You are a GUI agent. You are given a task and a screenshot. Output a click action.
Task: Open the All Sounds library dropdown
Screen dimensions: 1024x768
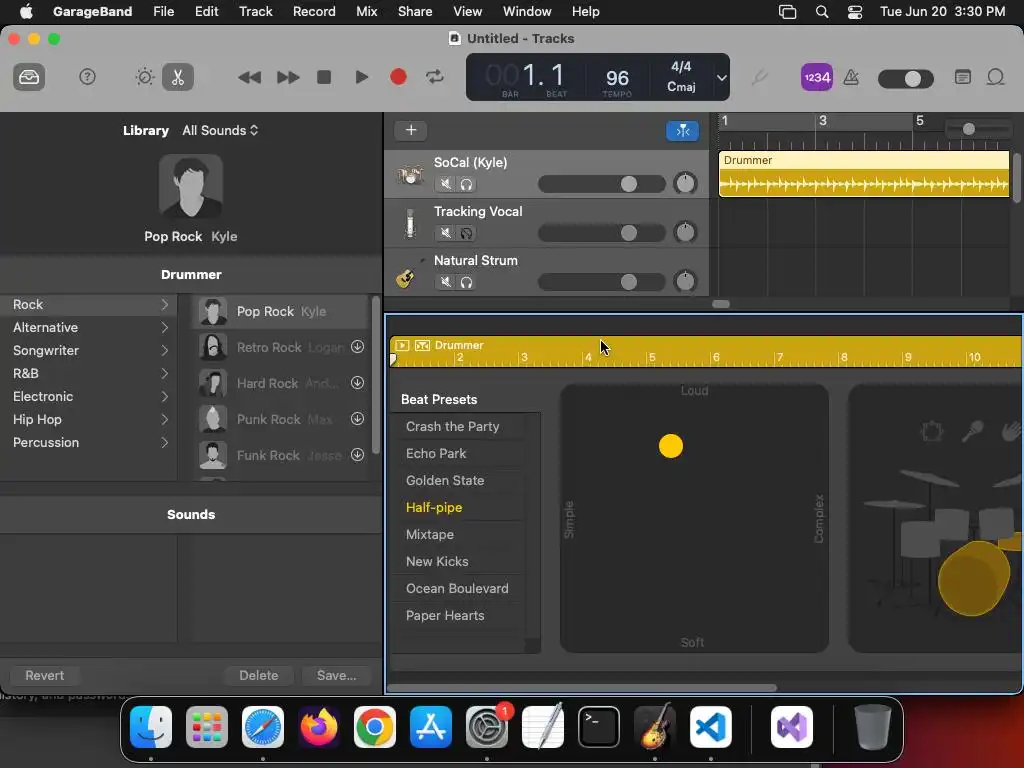pos(220,131)
